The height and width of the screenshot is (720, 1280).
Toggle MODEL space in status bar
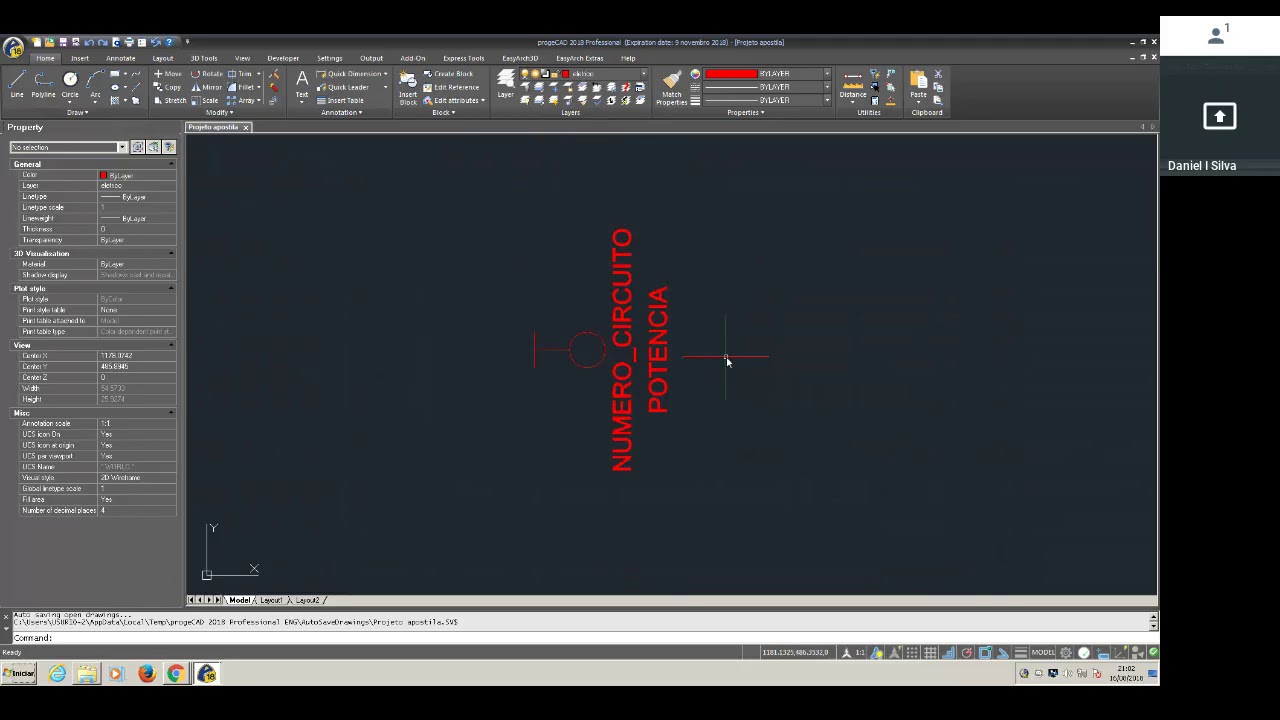click(1043, 653)
